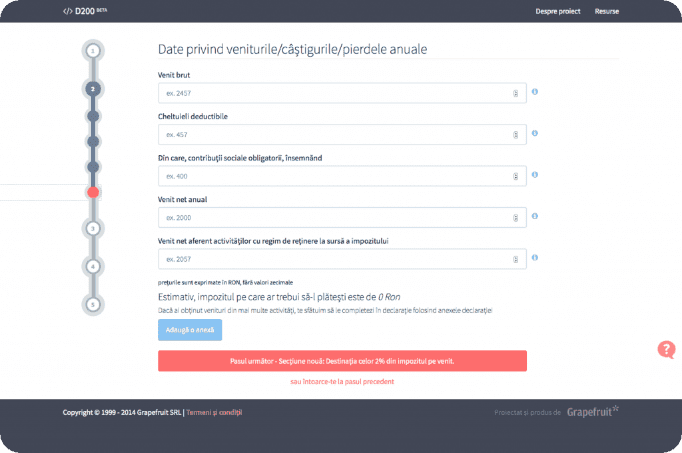The width and height of the screenshot is (682, 453).
Task: Open info icon for contribuții sociale obligatorii
Action: [x=535, y=174]
